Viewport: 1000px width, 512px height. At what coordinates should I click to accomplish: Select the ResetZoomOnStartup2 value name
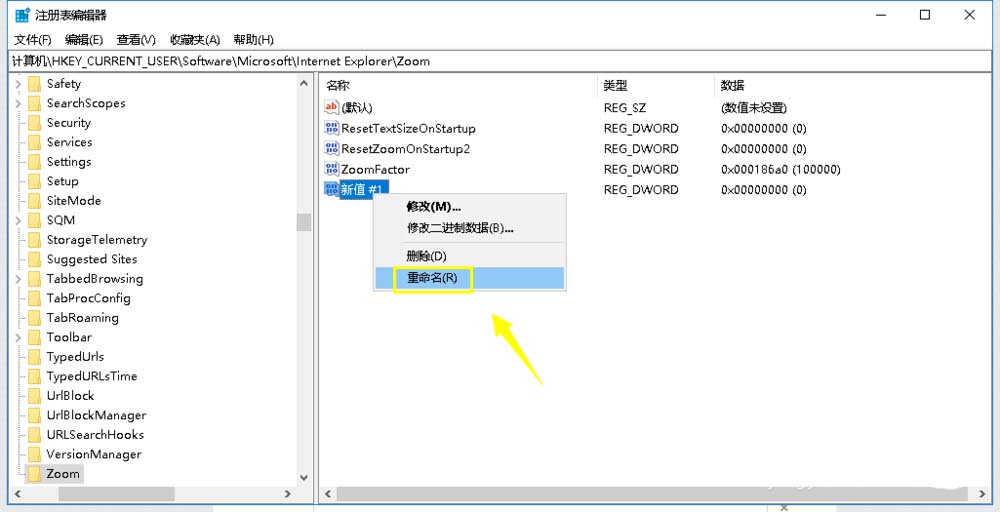tap(406, 149)
